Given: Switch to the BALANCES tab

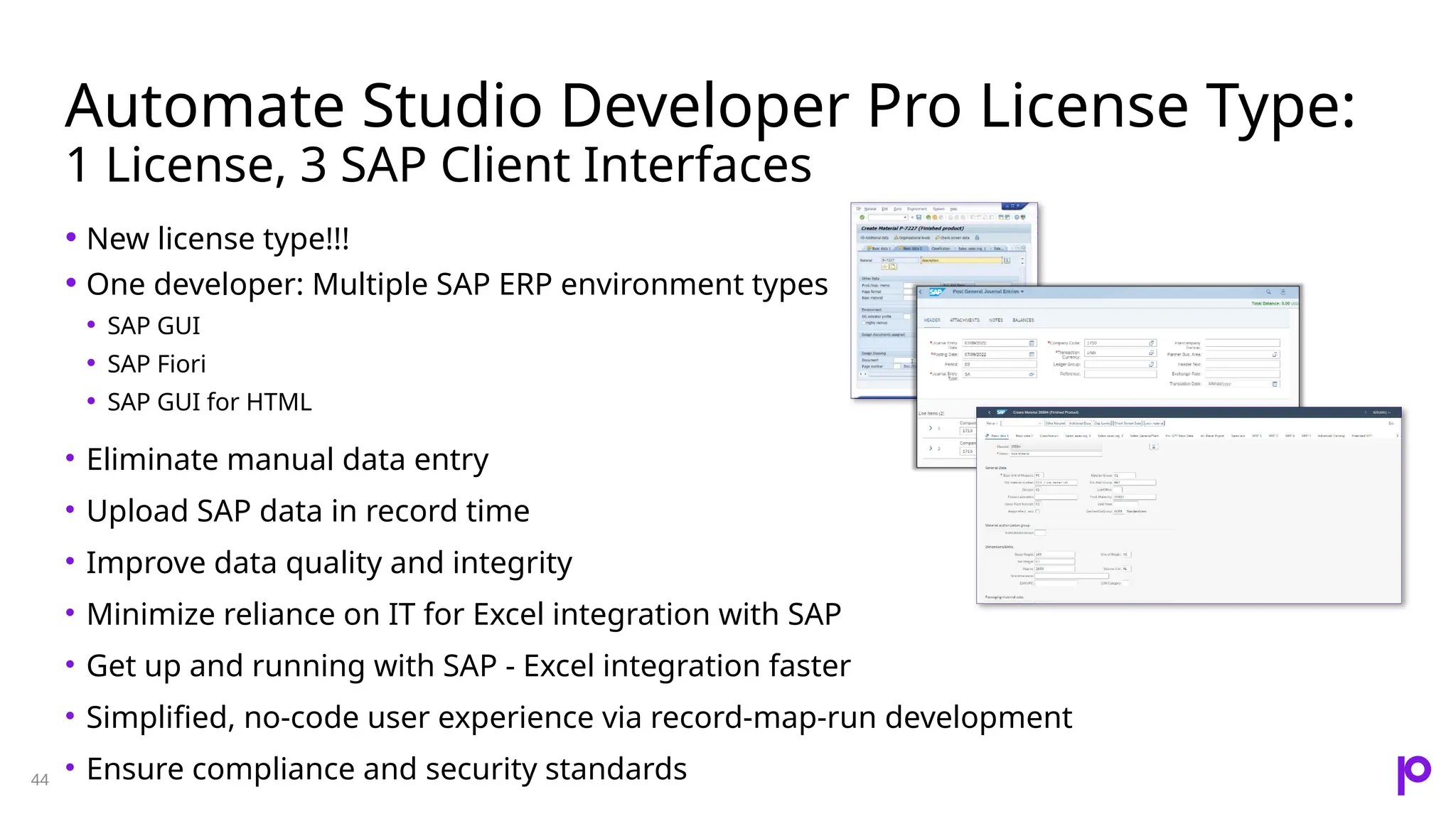Looking at the screenshot, I should [x=1023, y=321].
